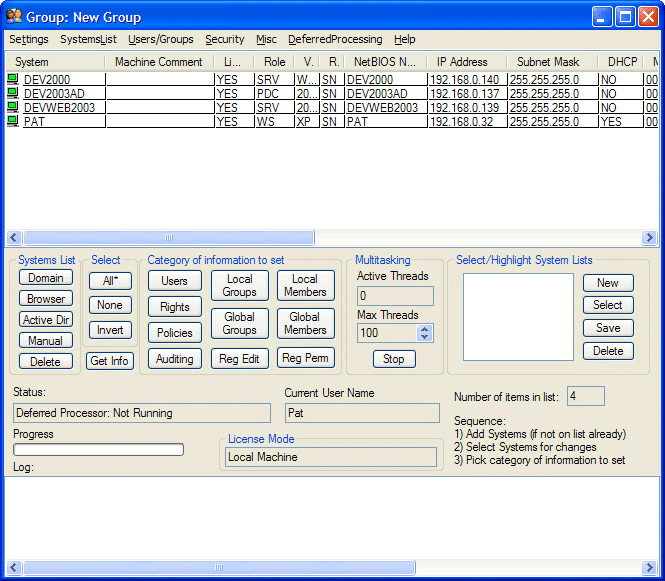
Task: Click the None select button
Action: [110, 305]
